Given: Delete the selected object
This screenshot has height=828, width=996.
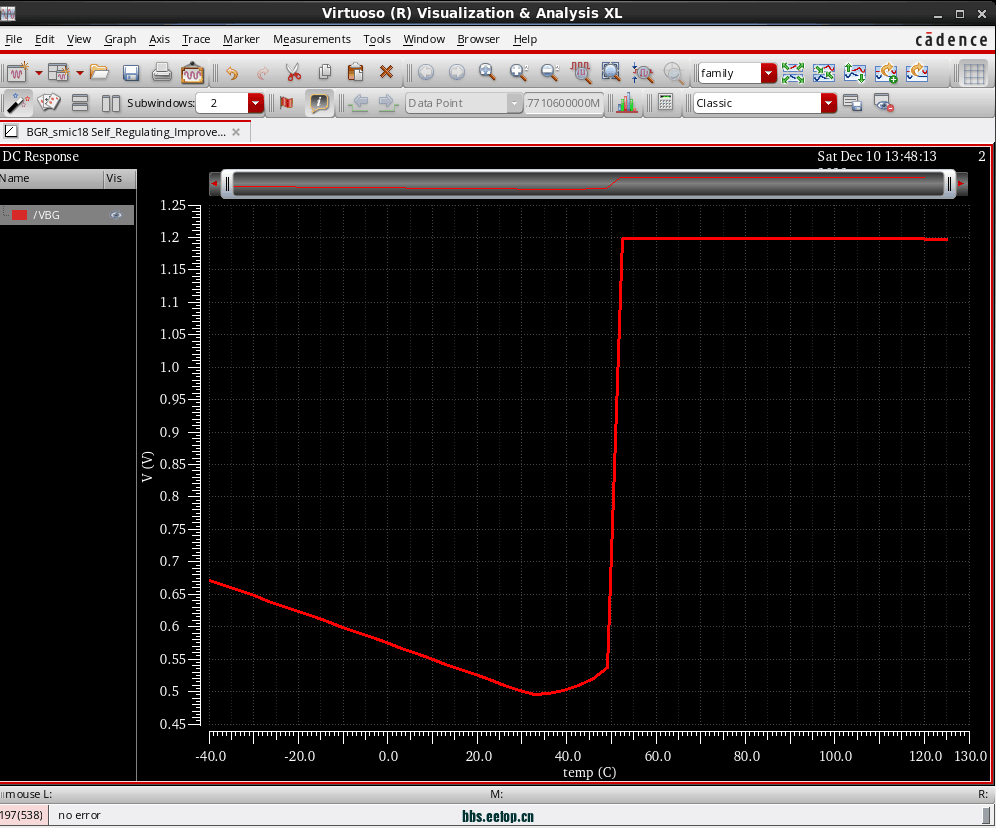Looking at the screenshot, I should pyautogui.click(x=386, y=72).
